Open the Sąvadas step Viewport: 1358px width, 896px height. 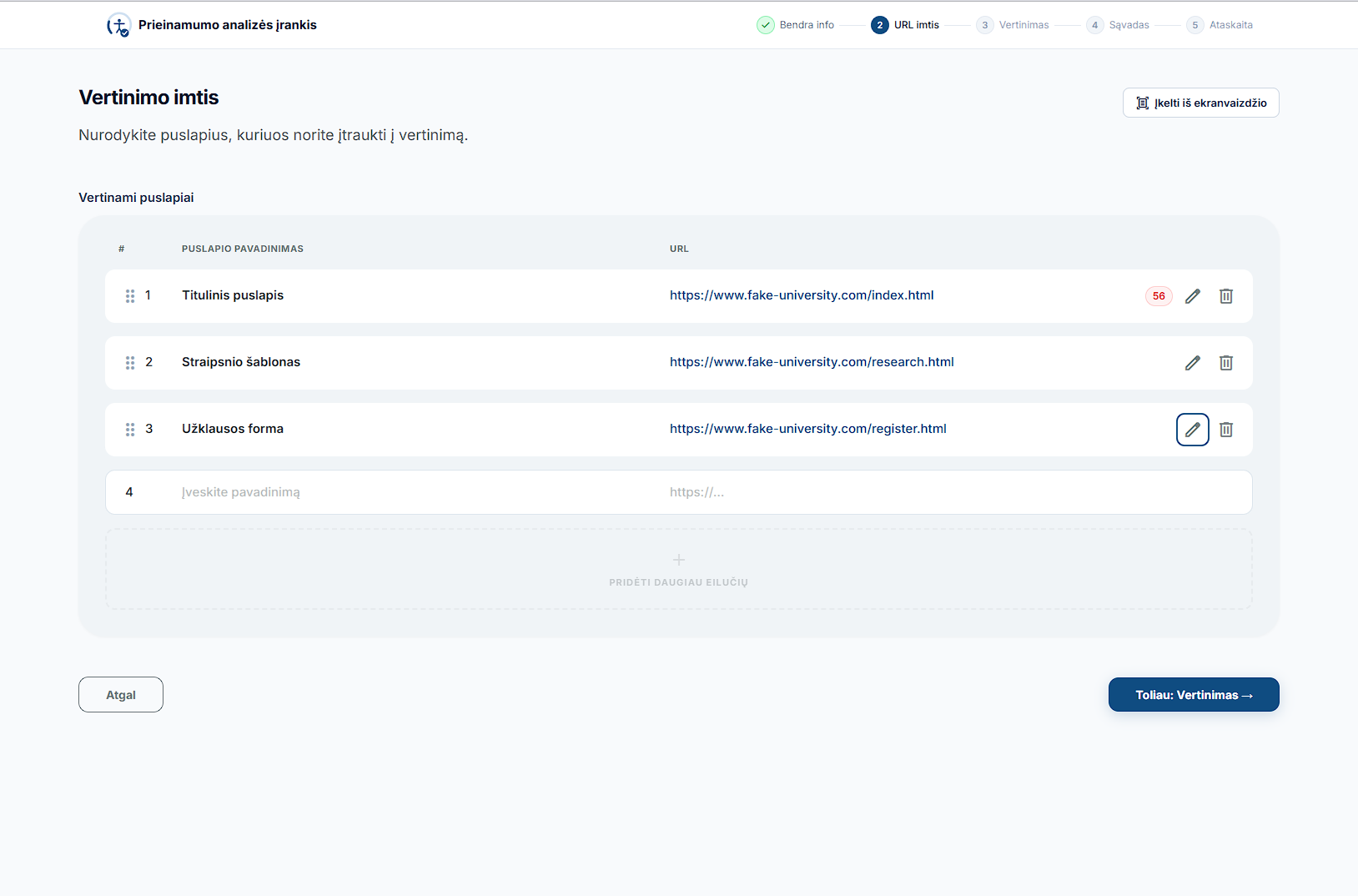pyautogui.click(x=1118, y=25)
